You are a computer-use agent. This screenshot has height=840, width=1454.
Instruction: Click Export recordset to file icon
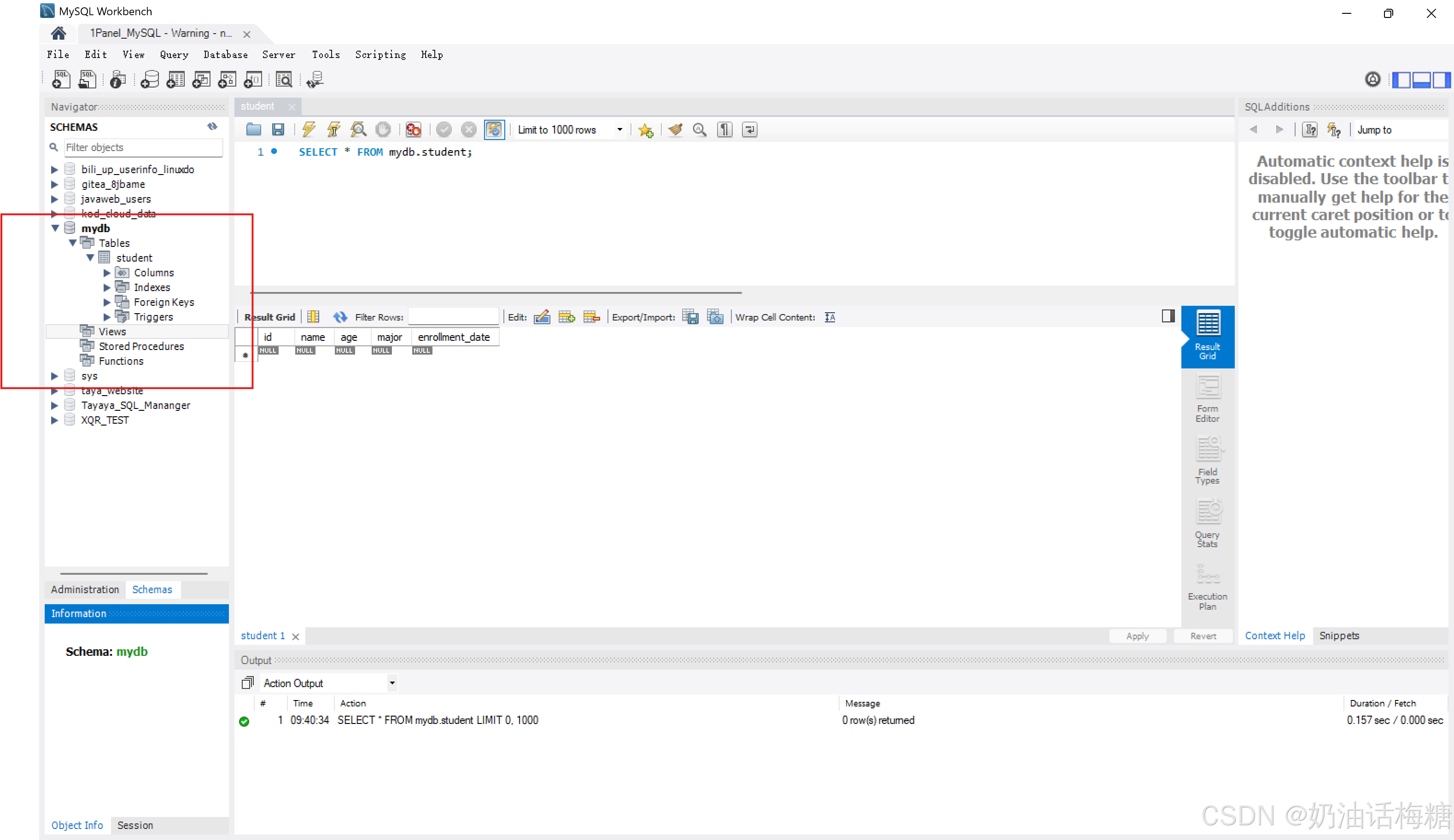click(690, 317)
